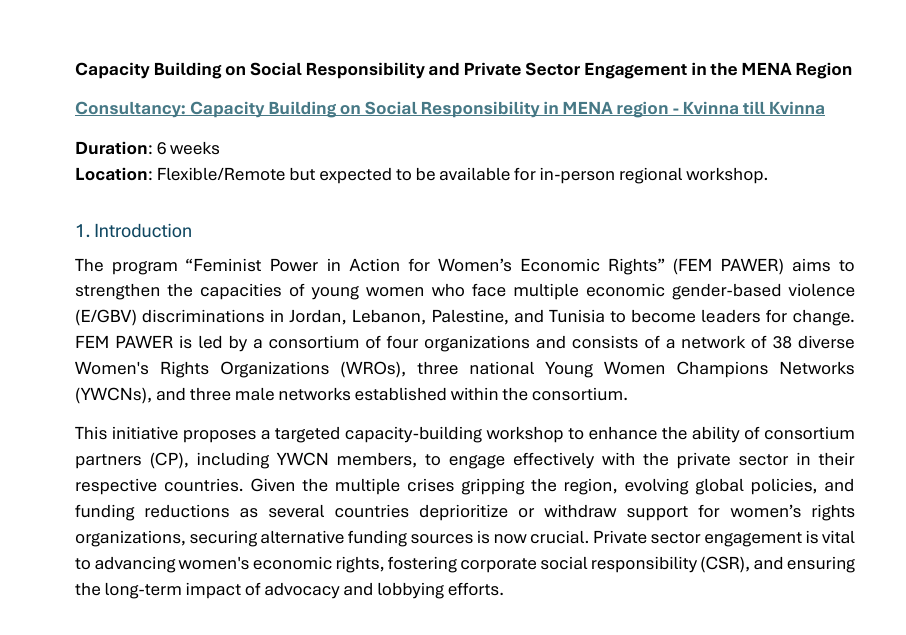
Task: Click the "partners (CP)" text in second paragraph
Action: (124, 459)
